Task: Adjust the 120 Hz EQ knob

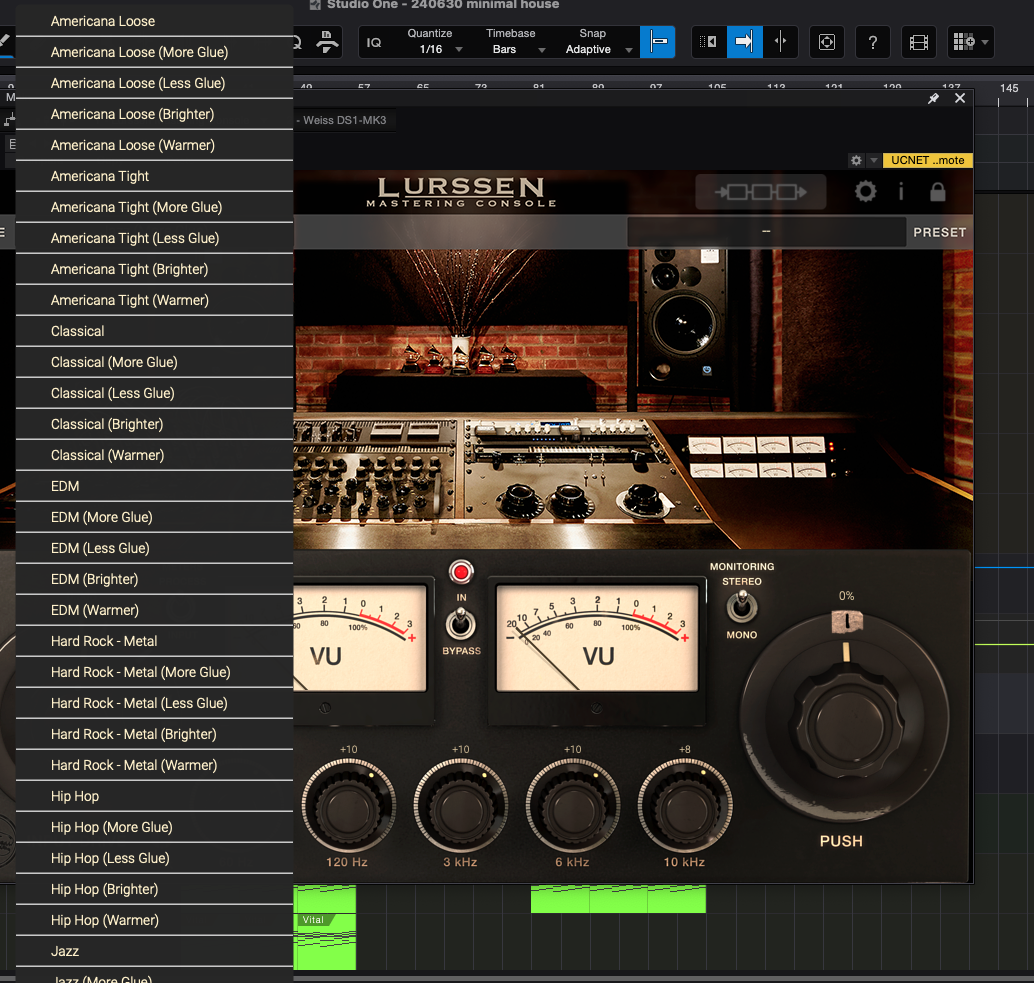Action: coord(348,805)
